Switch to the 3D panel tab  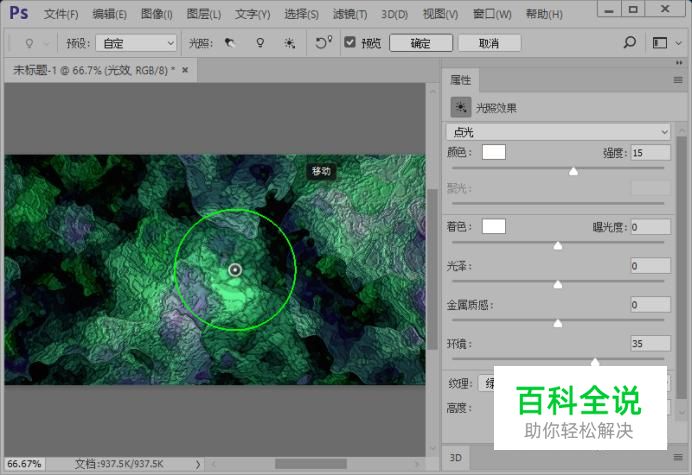[455, 458]
